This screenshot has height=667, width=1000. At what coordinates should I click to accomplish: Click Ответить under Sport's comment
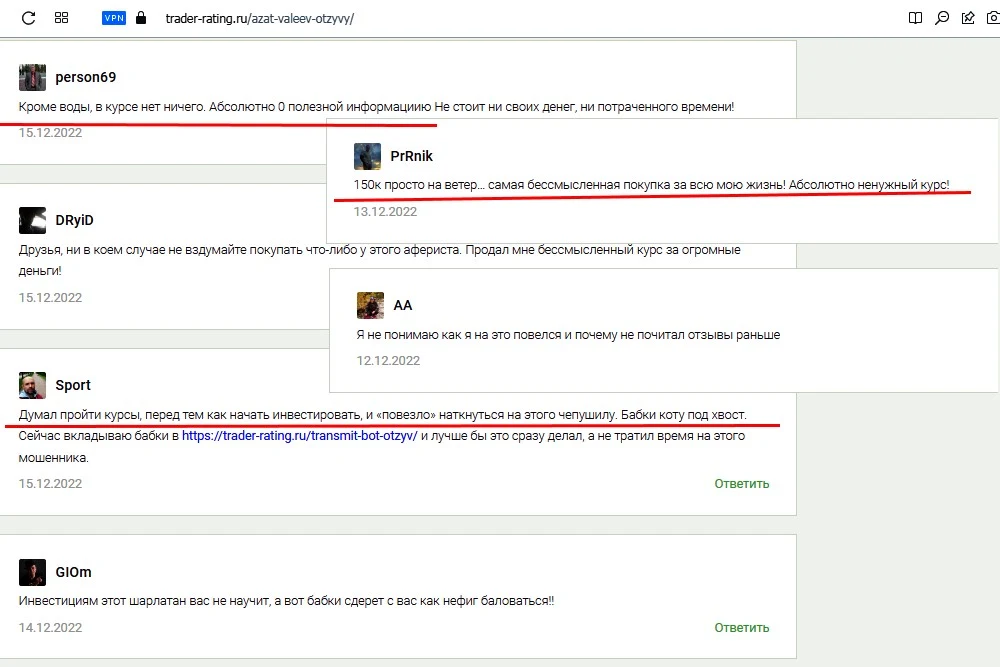coord(742,484)
